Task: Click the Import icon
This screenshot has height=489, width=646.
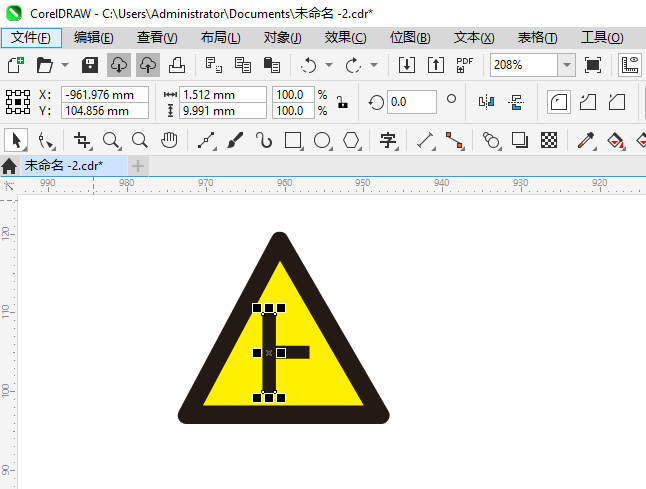Action: click(407, 65)
